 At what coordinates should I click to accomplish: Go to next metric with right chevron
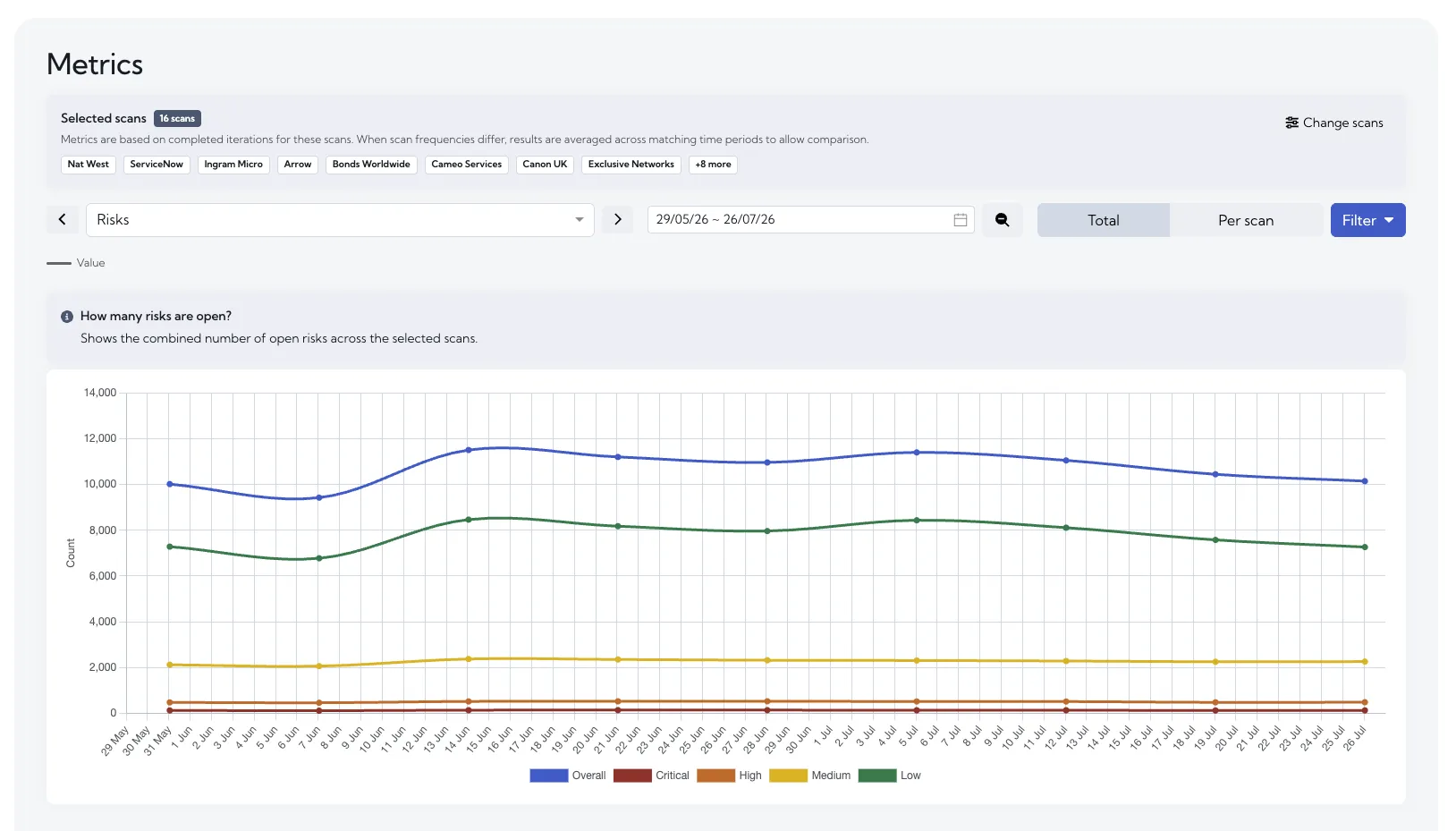click(617, 219)
